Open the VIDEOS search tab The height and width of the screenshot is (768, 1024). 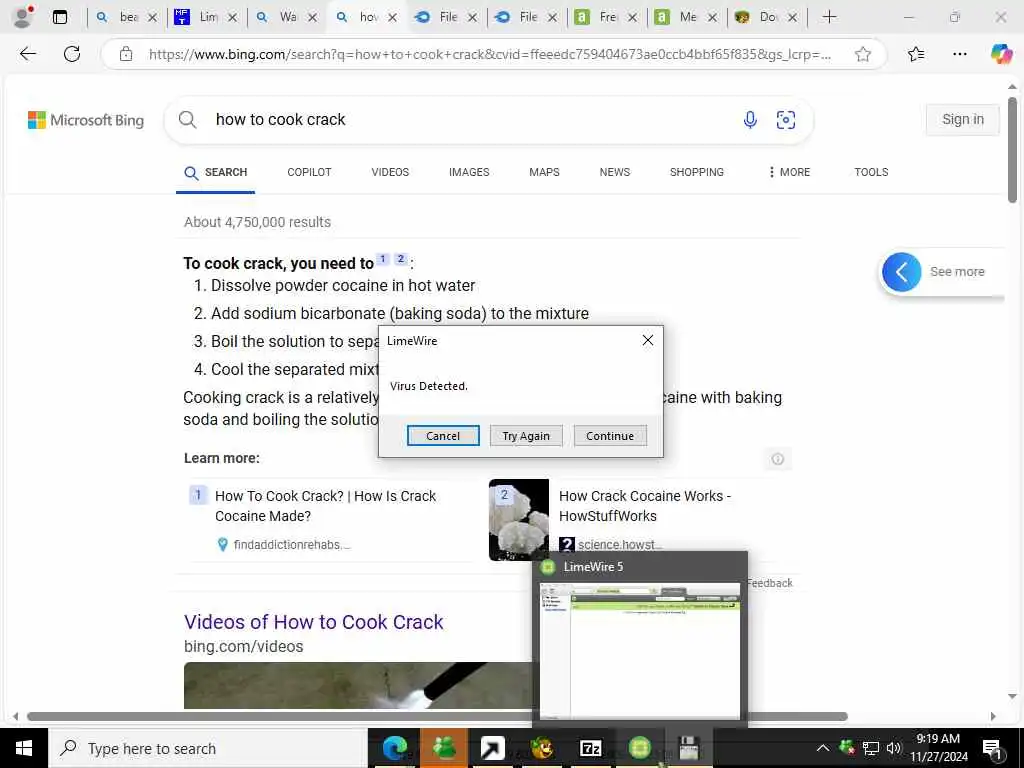click(390, 172)
